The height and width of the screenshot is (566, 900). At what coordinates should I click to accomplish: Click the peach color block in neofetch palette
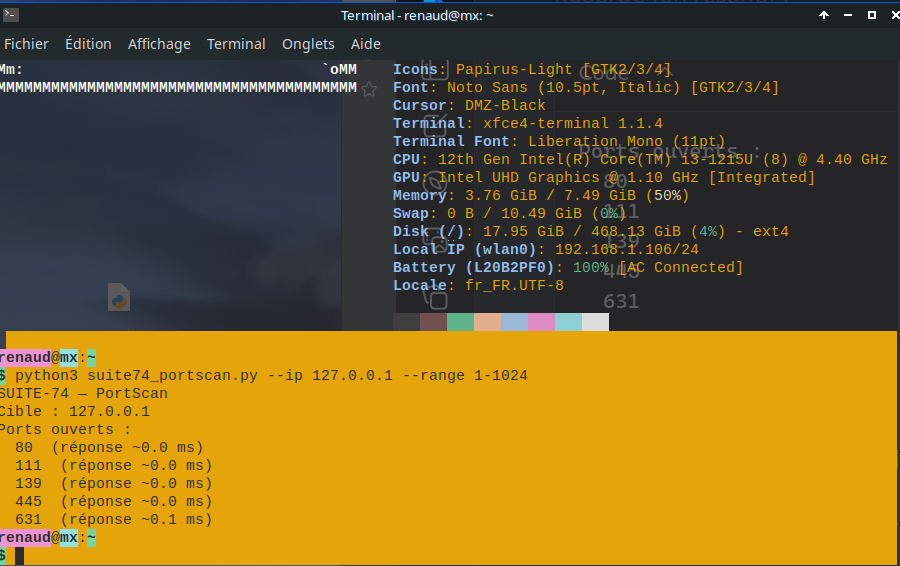tap(487, 322)
